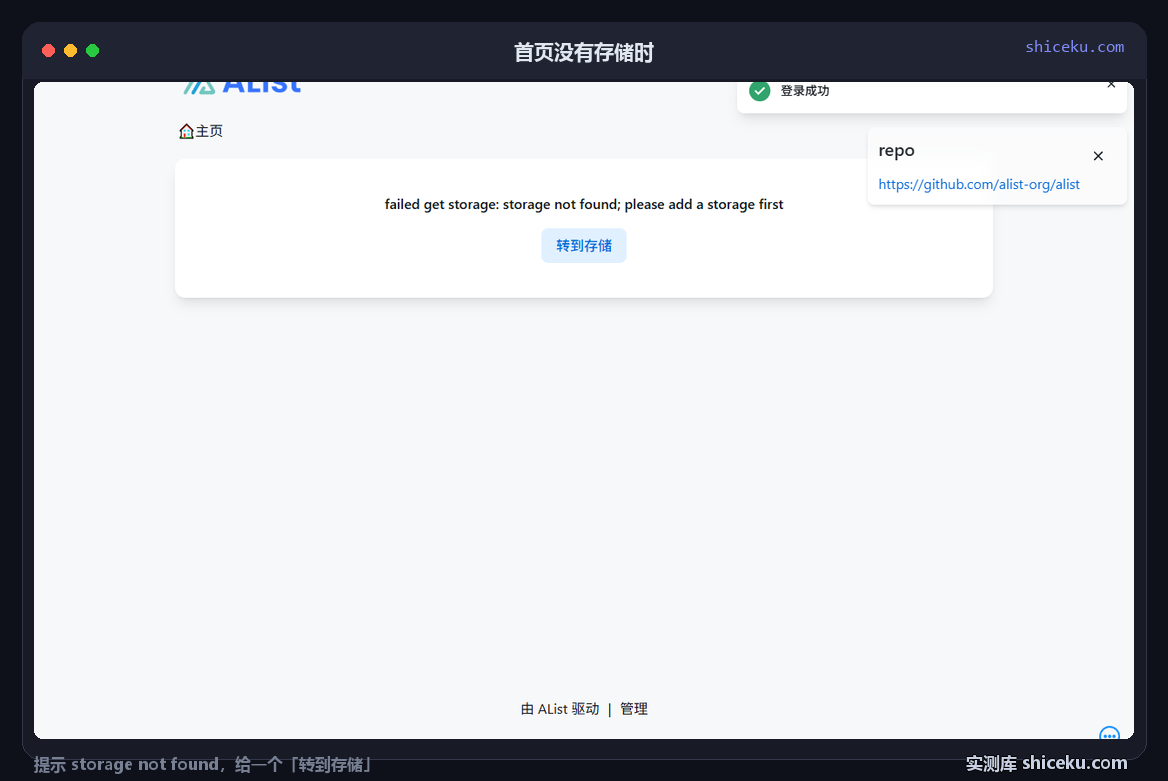Click the home icon in the breadcrumb
Image resolution: width=1168 pixels, height=781 pixels.
pos(186,132)
